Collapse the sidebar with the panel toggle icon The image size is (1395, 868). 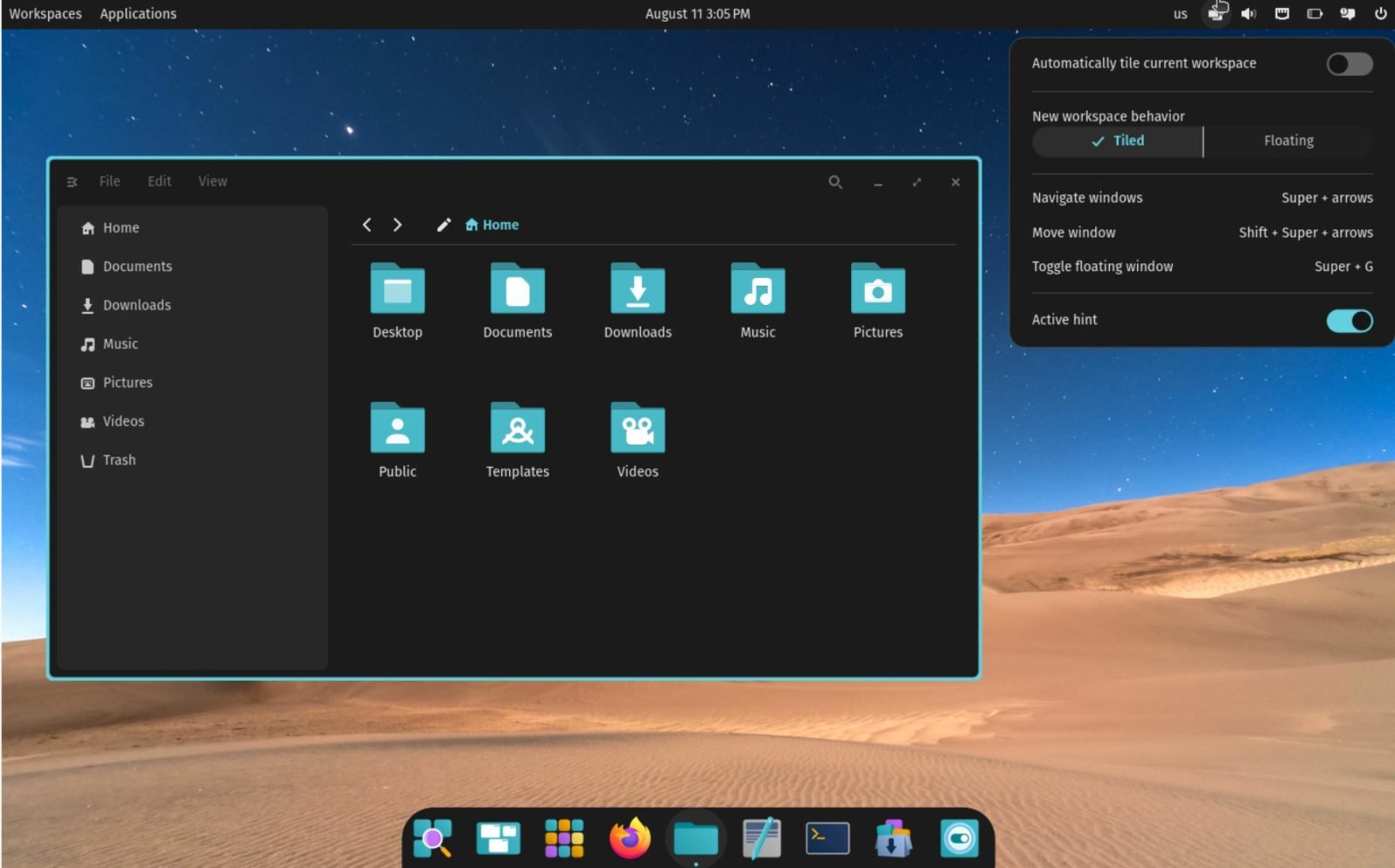[x=71, y=181]
